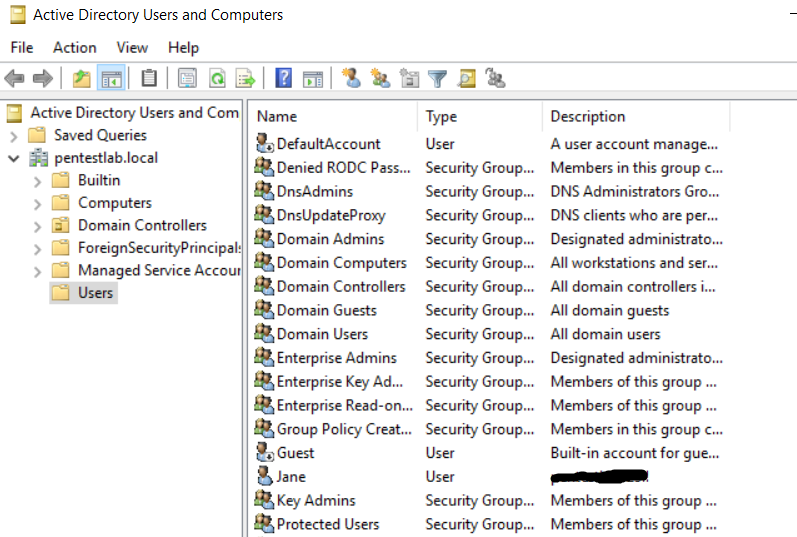Click the Protected Users group icon
The height and width of the screenshot is (537, 797).
[x=264, y=523]
